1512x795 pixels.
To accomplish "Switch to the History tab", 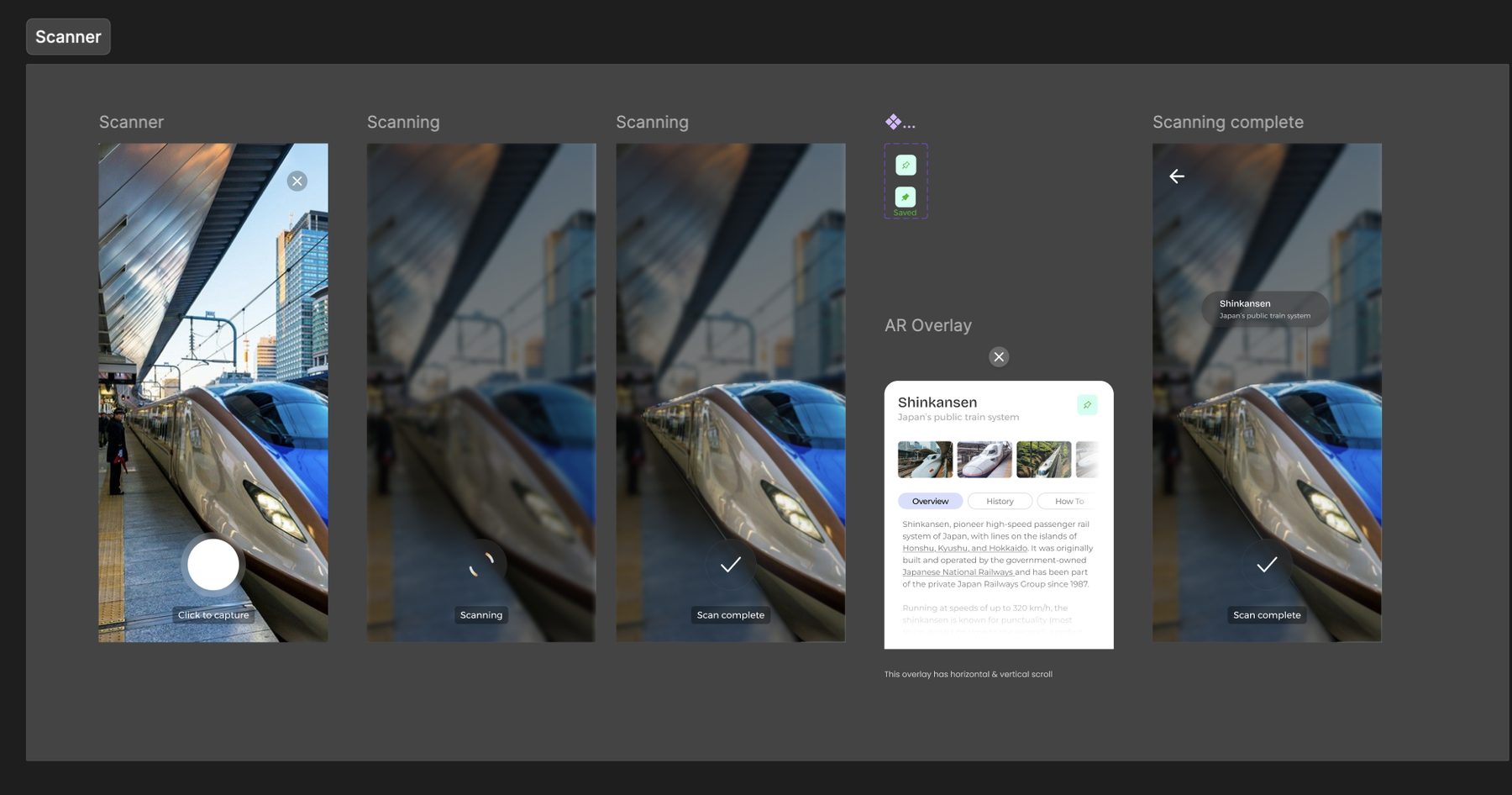I will 1000,502.
